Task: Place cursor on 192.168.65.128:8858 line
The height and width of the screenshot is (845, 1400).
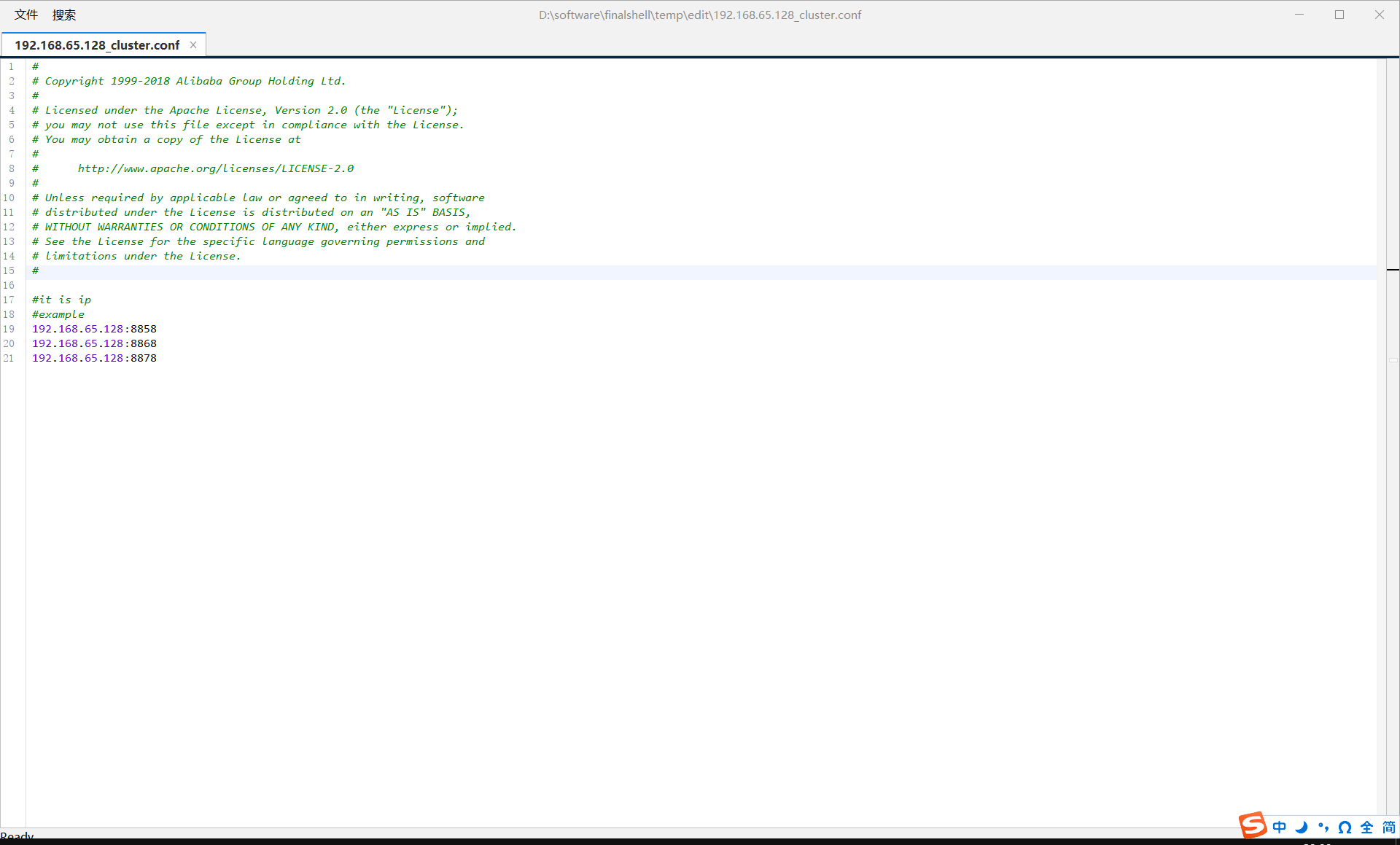Action: (95, 329)
